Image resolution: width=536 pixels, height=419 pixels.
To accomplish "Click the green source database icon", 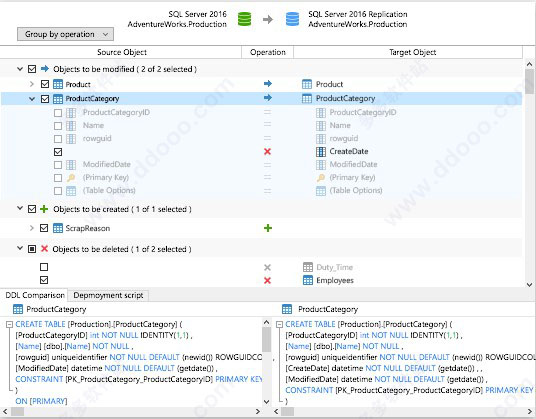I will (x=244, y=19).
